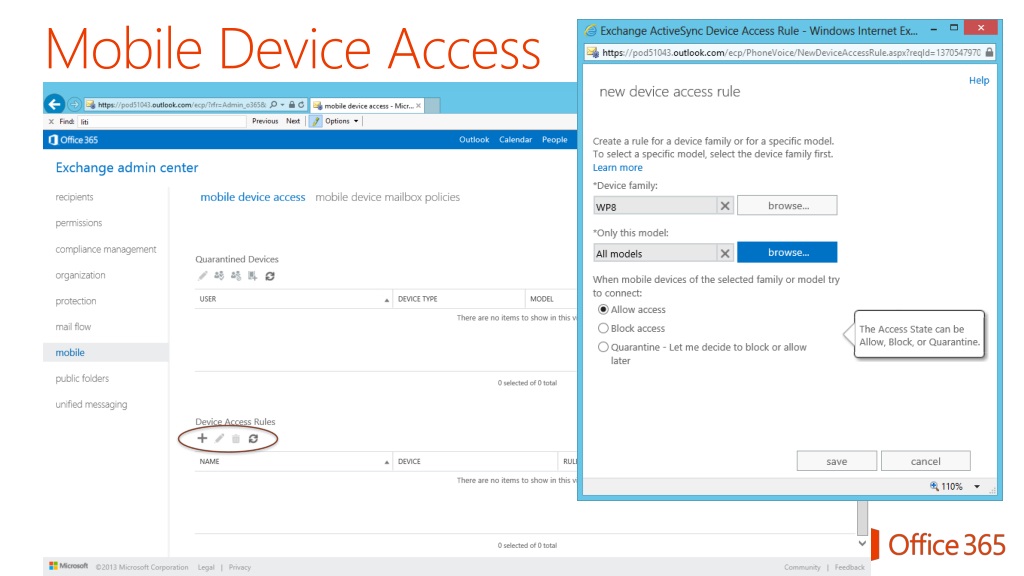Save the new device access rule

(x=837, y=461)
